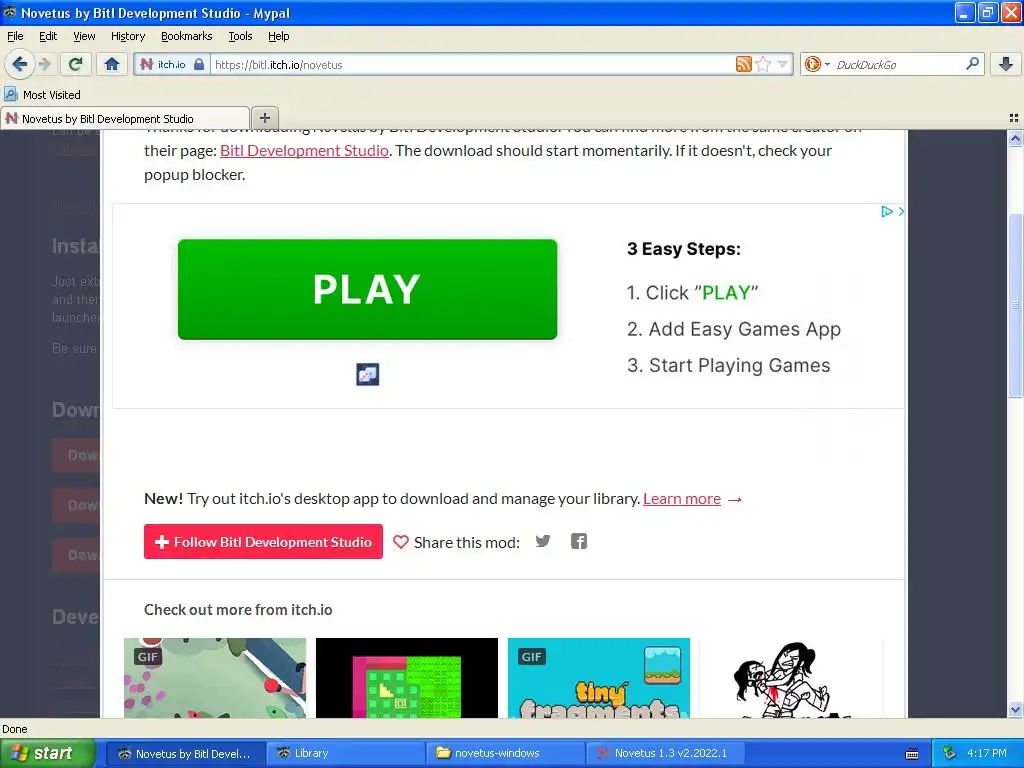The image size is (1024, 768).
Task: Click the itch.io site identity lock icon
Action: click(x=199, y=64)
